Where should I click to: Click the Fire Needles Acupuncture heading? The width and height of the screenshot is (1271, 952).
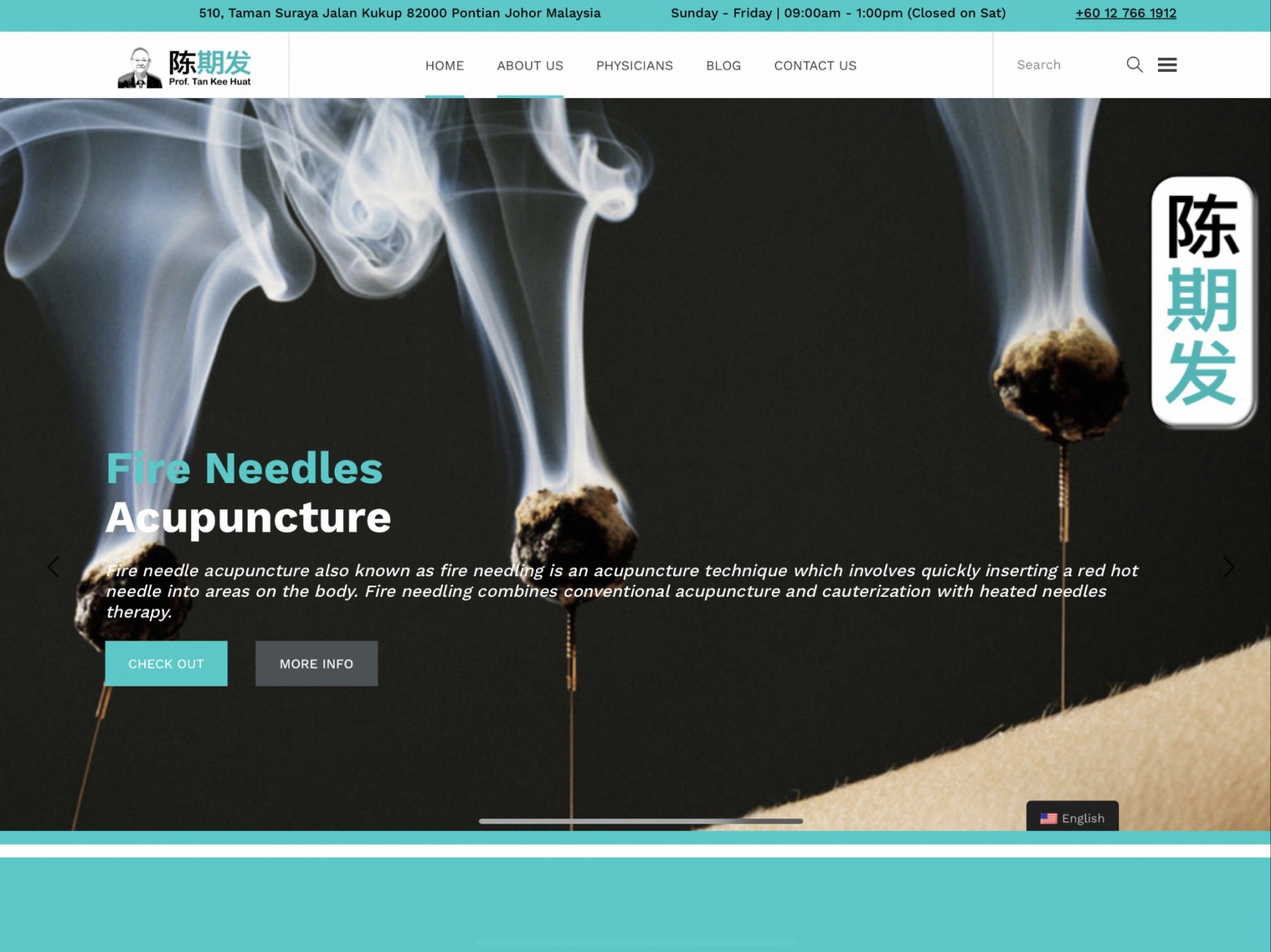247,493
